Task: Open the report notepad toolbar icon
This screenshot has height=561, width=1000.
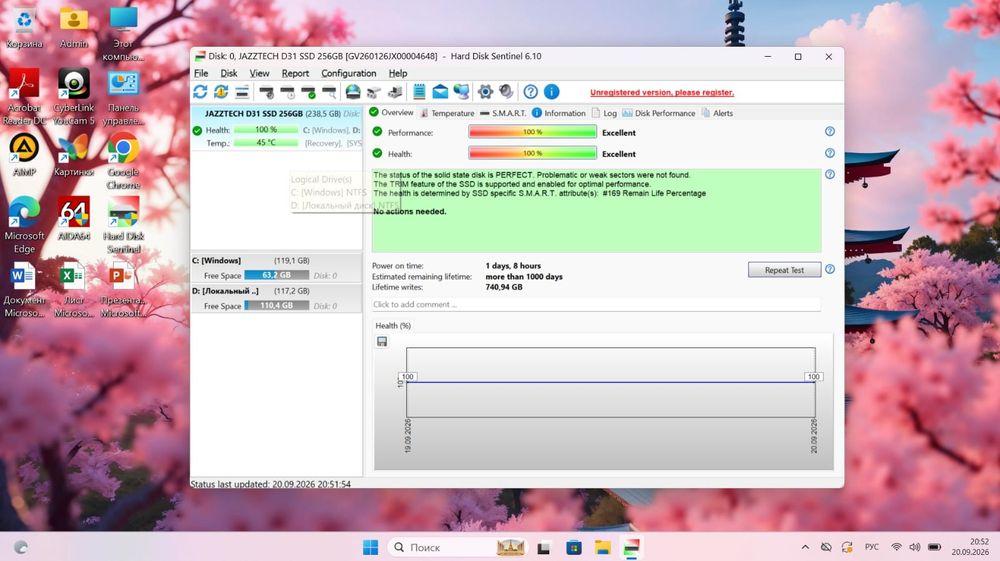Action: pos(419,92)
